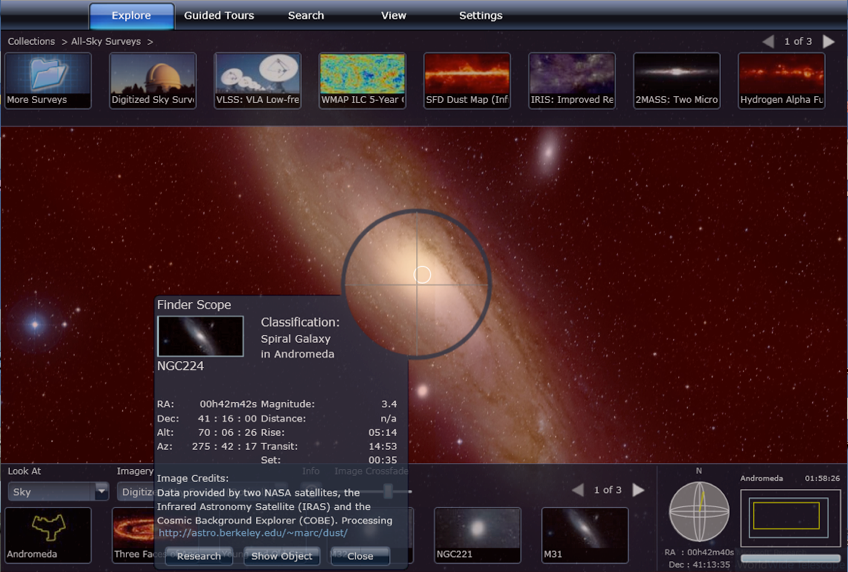Pick the SFD Dust Map survey
848x572 pixels.
pos(467,80)
